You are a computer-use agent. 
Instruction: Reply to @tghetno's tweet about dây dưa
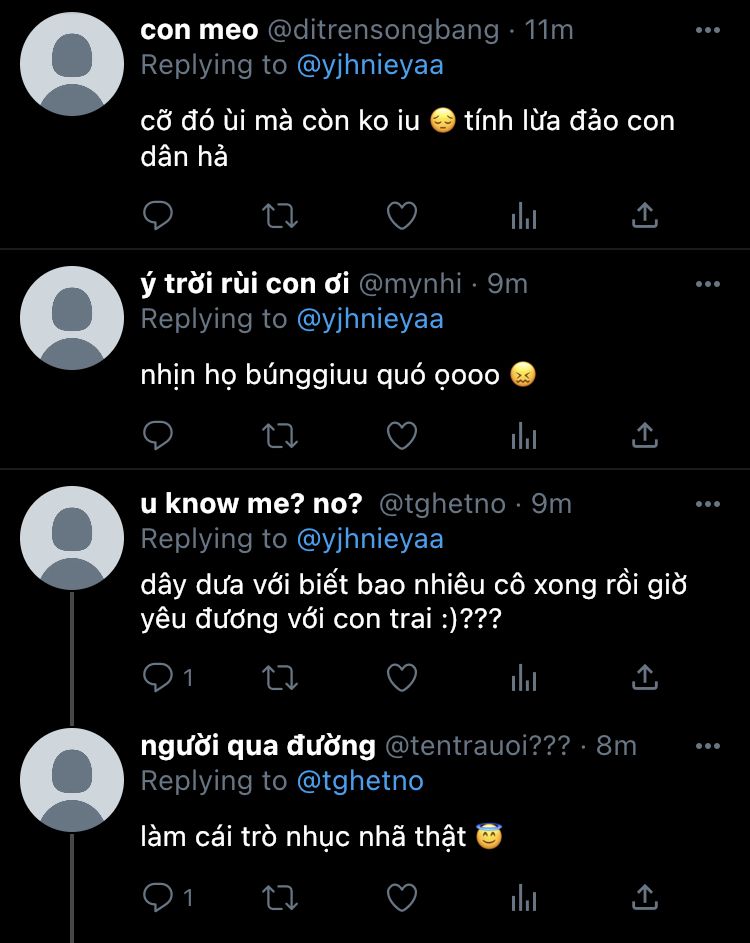tap(158, 677)
